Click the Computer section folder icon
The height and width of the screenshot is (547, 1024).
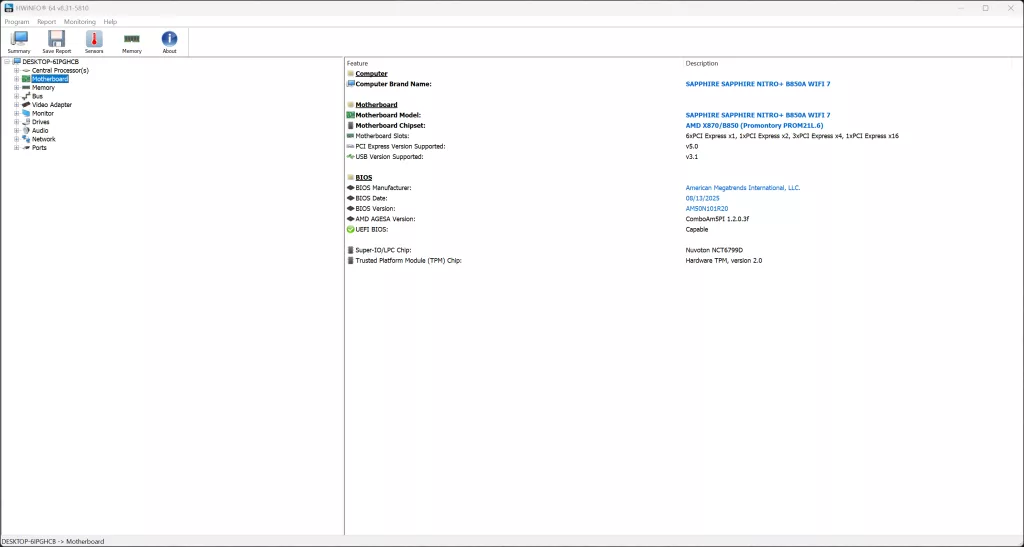point(351,74)
